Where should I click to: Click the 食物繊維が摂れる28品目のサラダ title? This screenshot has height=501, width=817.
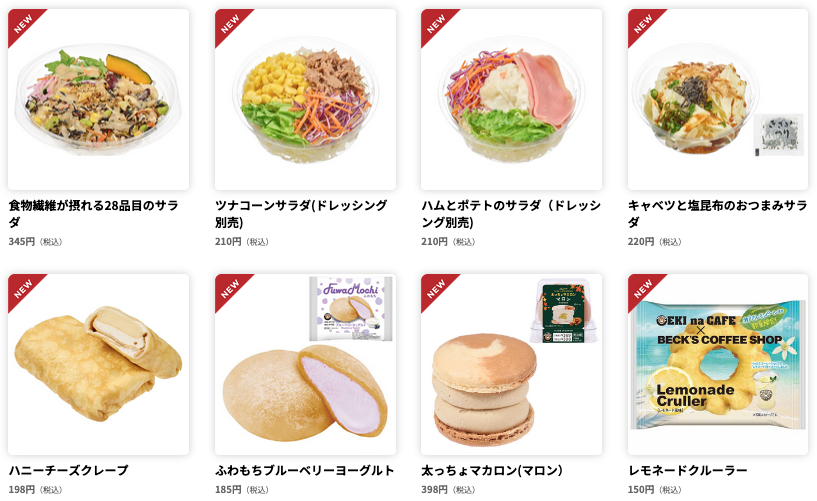[x=94, y=214]
